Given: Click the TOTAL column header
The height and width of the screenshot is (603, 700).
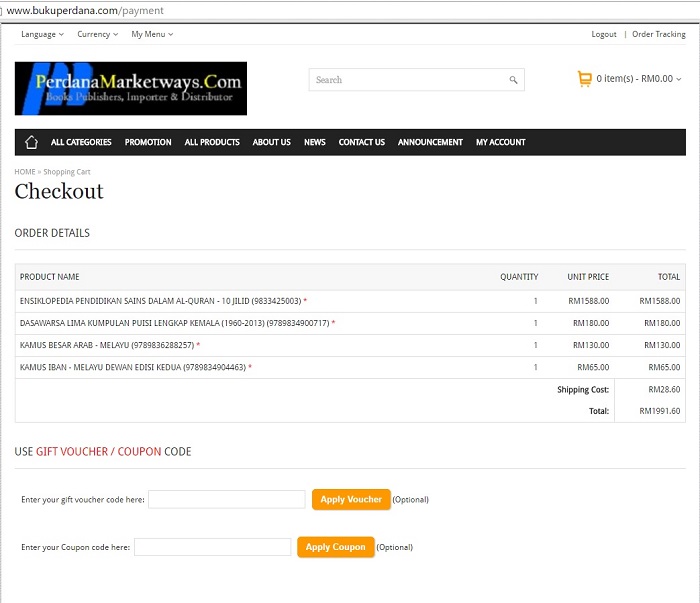Looking at the screenshot, I should pyautogui.click(x=669, y=277).
